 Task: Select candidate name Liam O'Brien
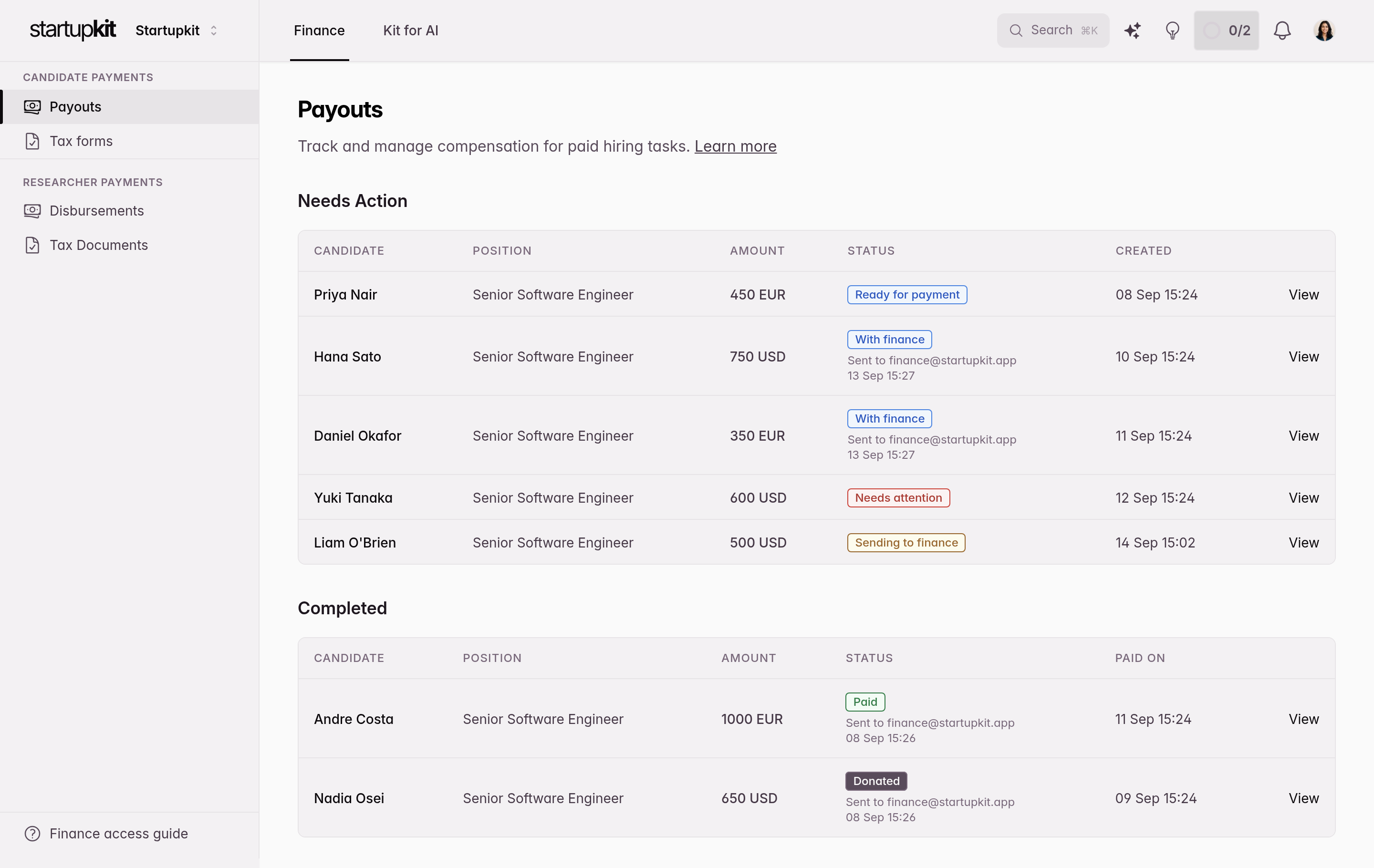[x=354, y=542]
